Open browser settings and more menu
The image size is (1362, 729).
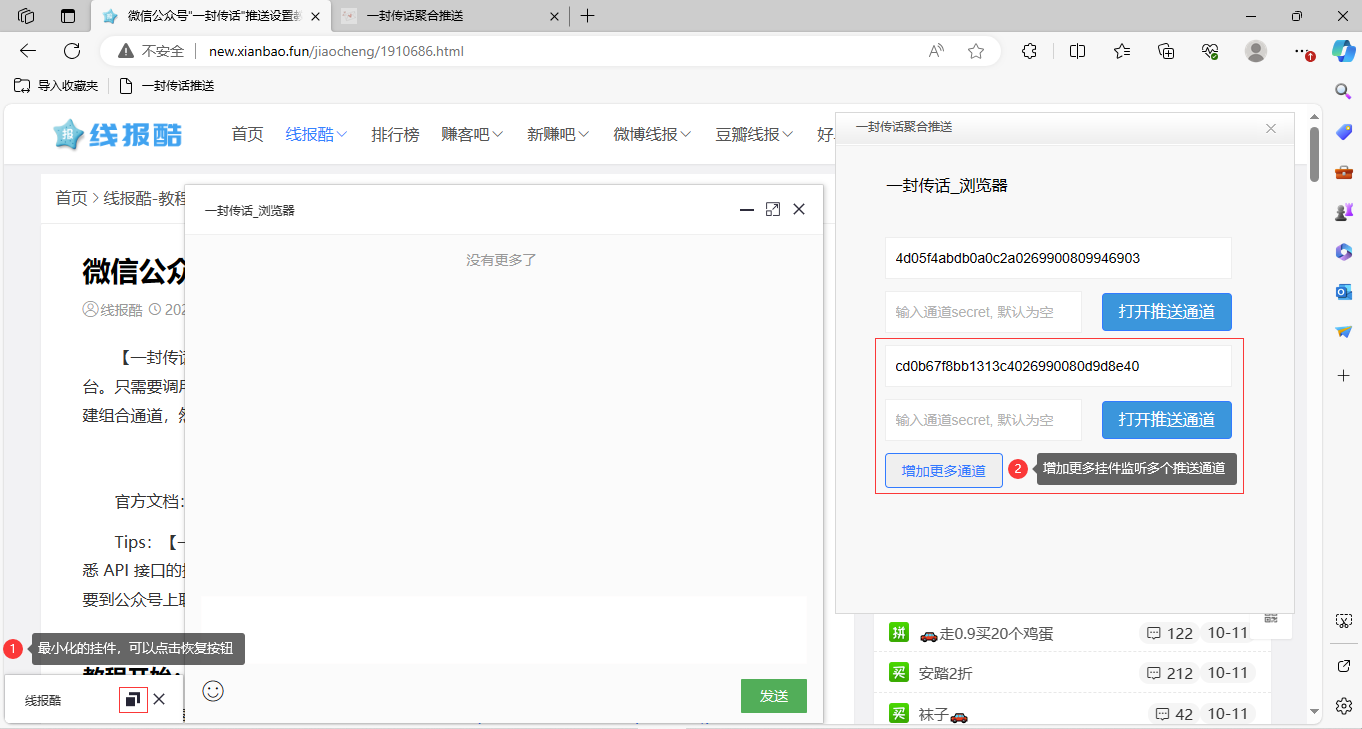1301,51
